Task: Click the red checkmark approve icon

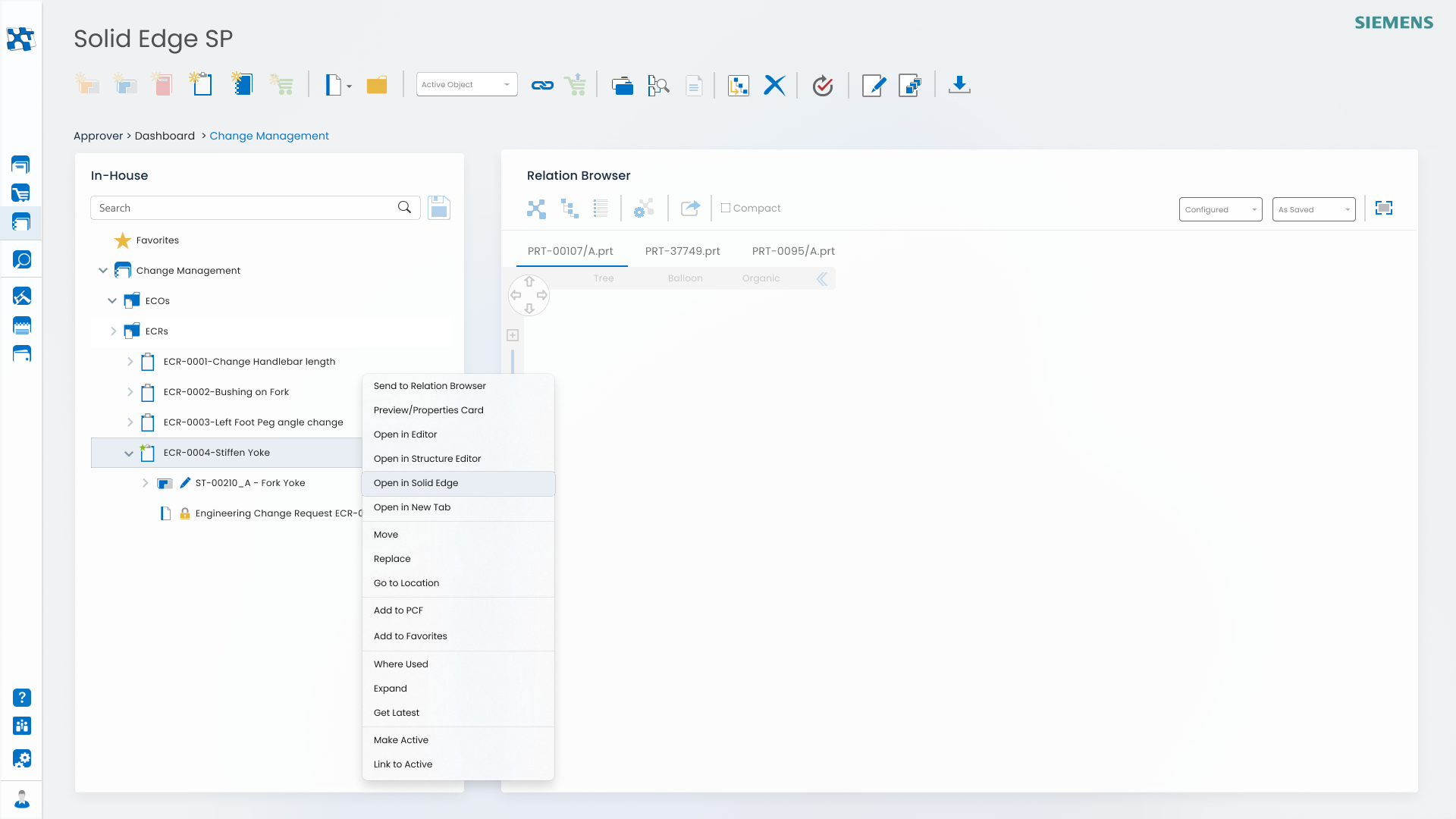Action: 823,85
